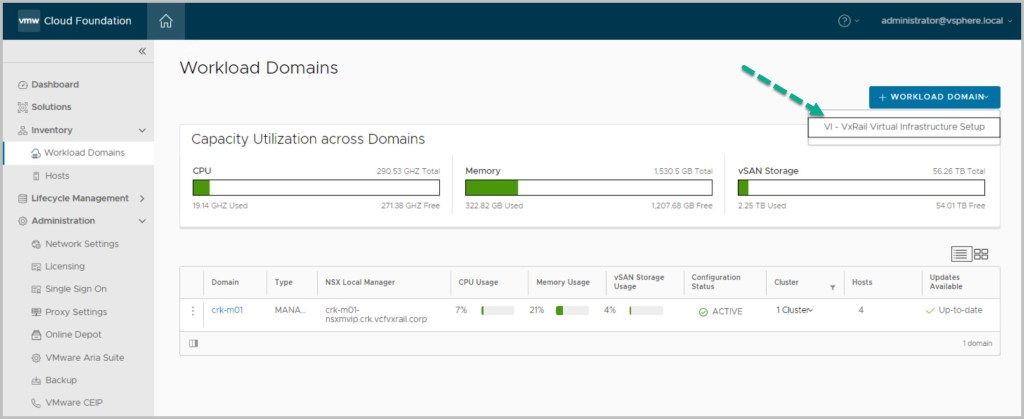Open the crk-m01 domain link

click(x=227, y=310)
